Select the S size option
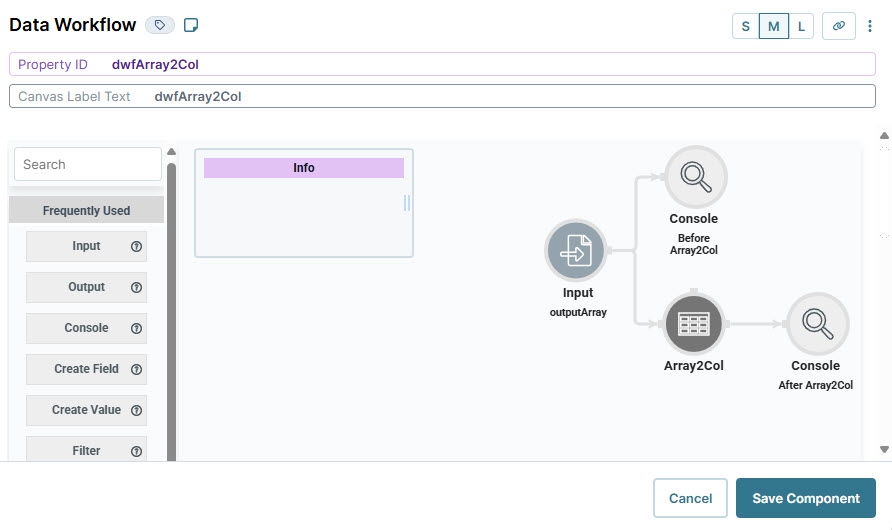 (x=745, y=26)
